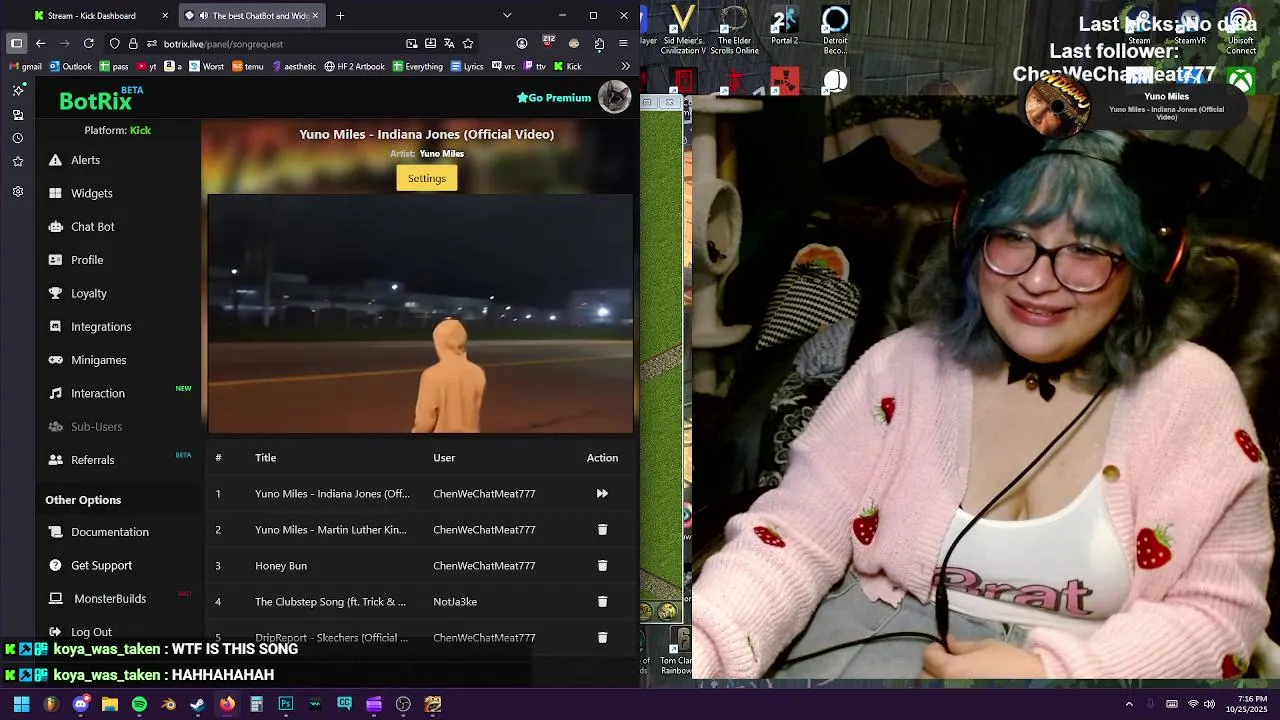Open temu bookmark

pyautogui.click(x=247, y=66)
